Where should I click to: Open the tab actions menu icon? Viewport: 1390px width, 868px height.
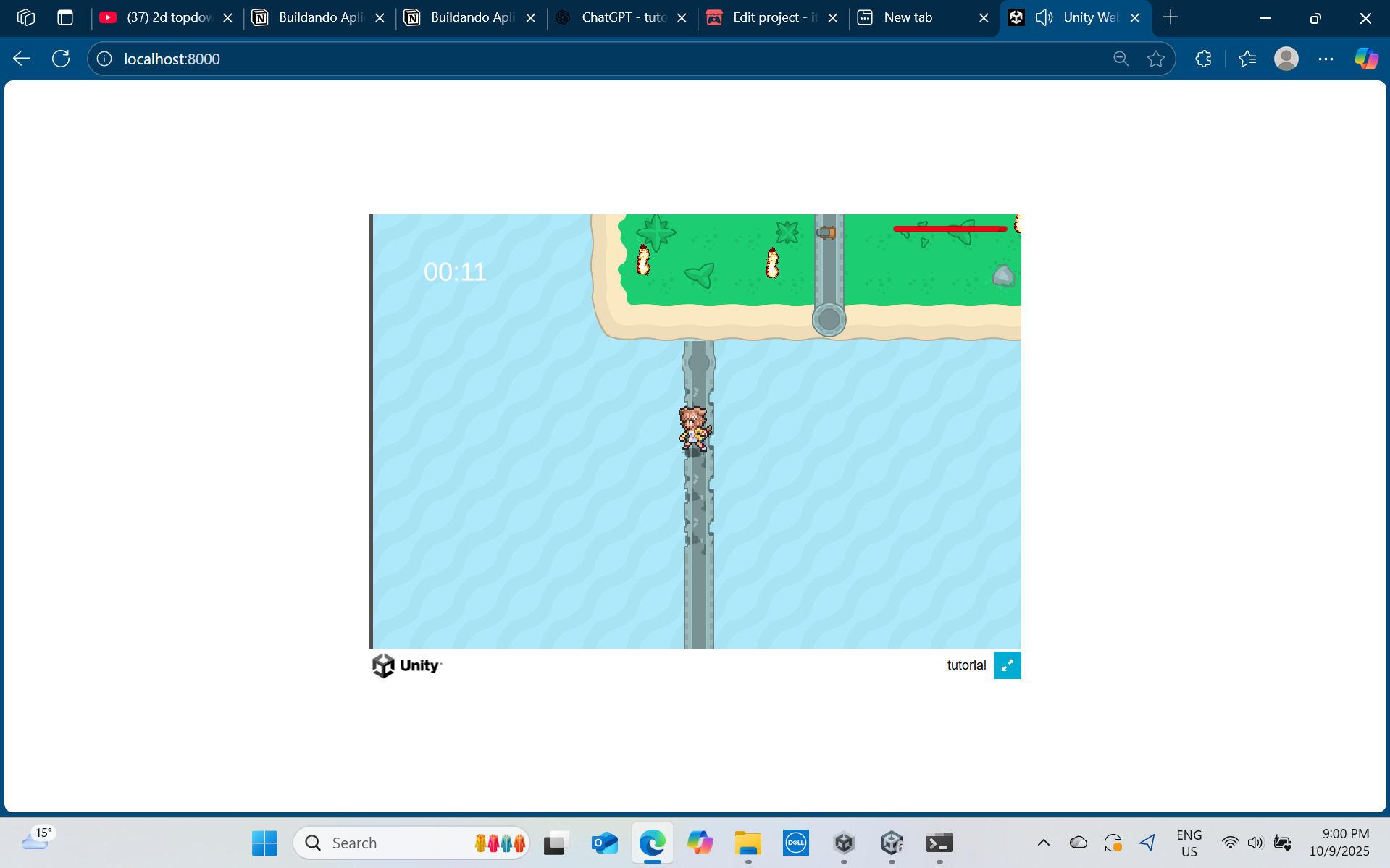65,17
